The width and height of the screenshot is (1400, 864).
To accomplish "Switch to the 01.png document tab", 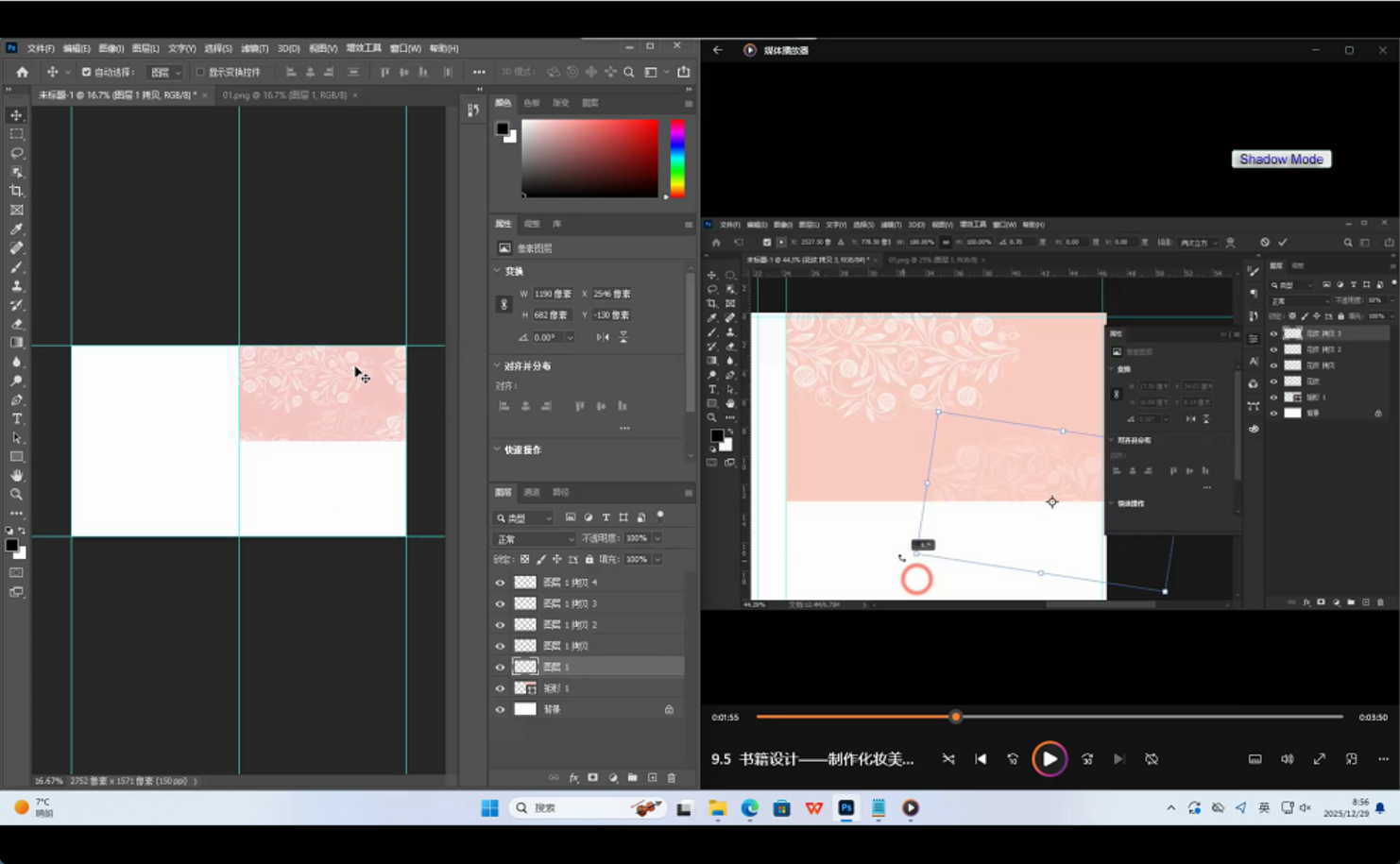I will [283, 95].
